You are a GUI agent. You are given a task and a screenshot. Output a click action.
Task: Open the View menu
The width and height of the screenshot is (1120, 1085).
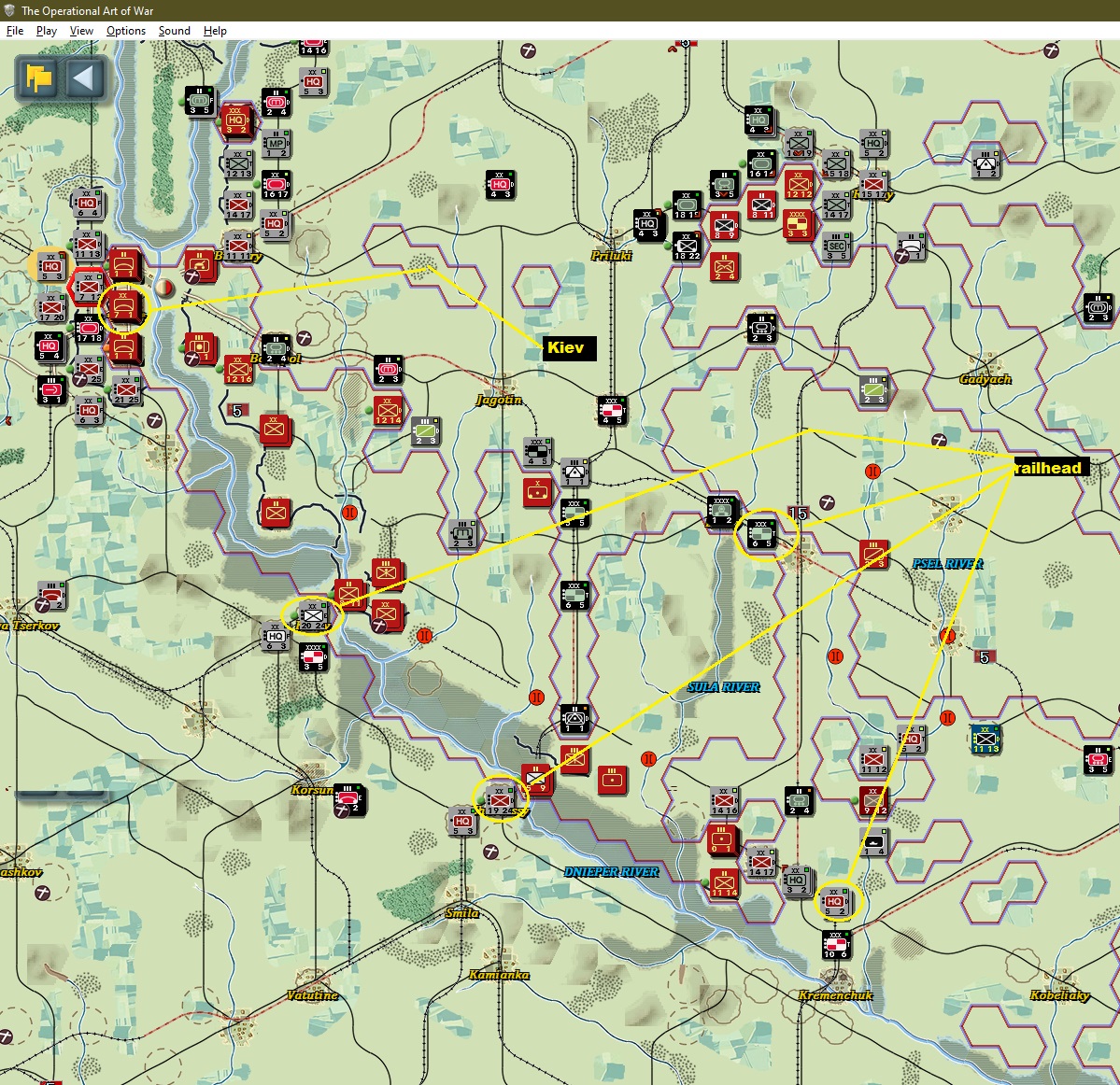click(81, 31)
